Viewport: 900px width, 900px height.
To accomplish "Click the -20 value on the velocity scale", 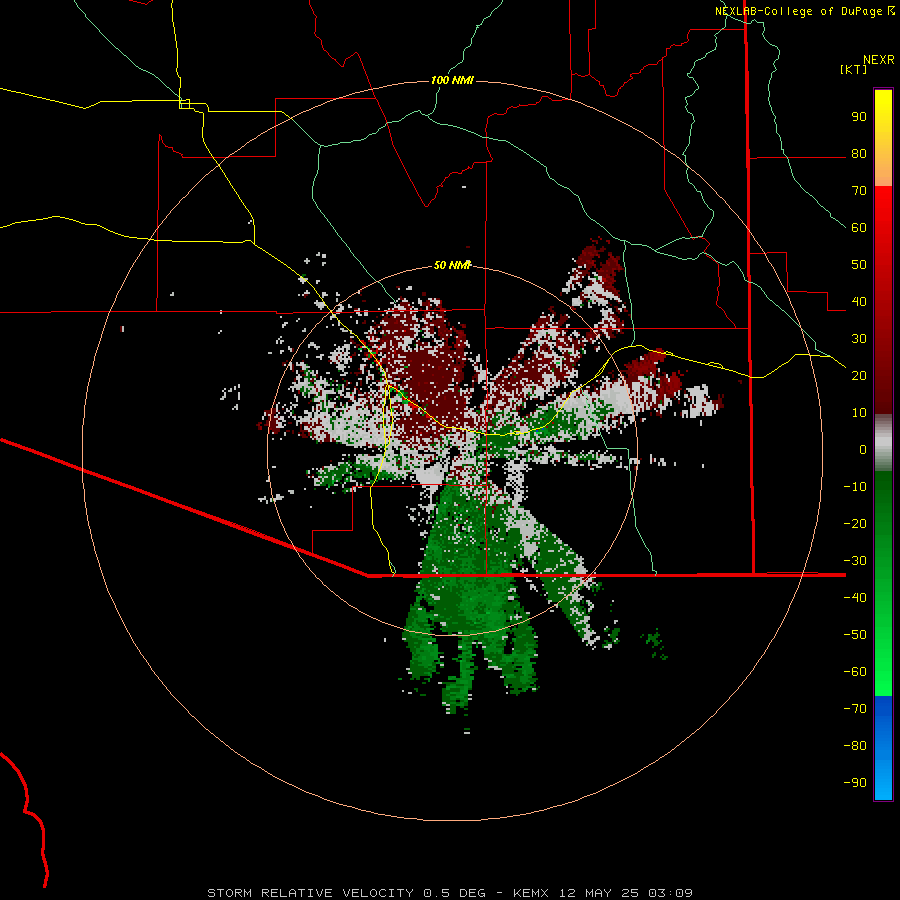I will point(855,524).
